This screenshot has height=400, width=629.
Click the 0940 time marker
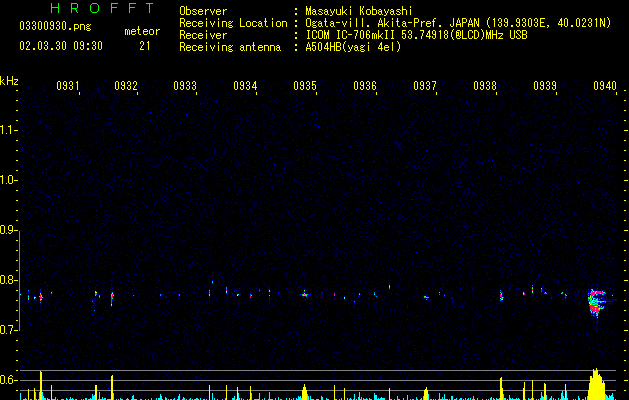(605, 86)
